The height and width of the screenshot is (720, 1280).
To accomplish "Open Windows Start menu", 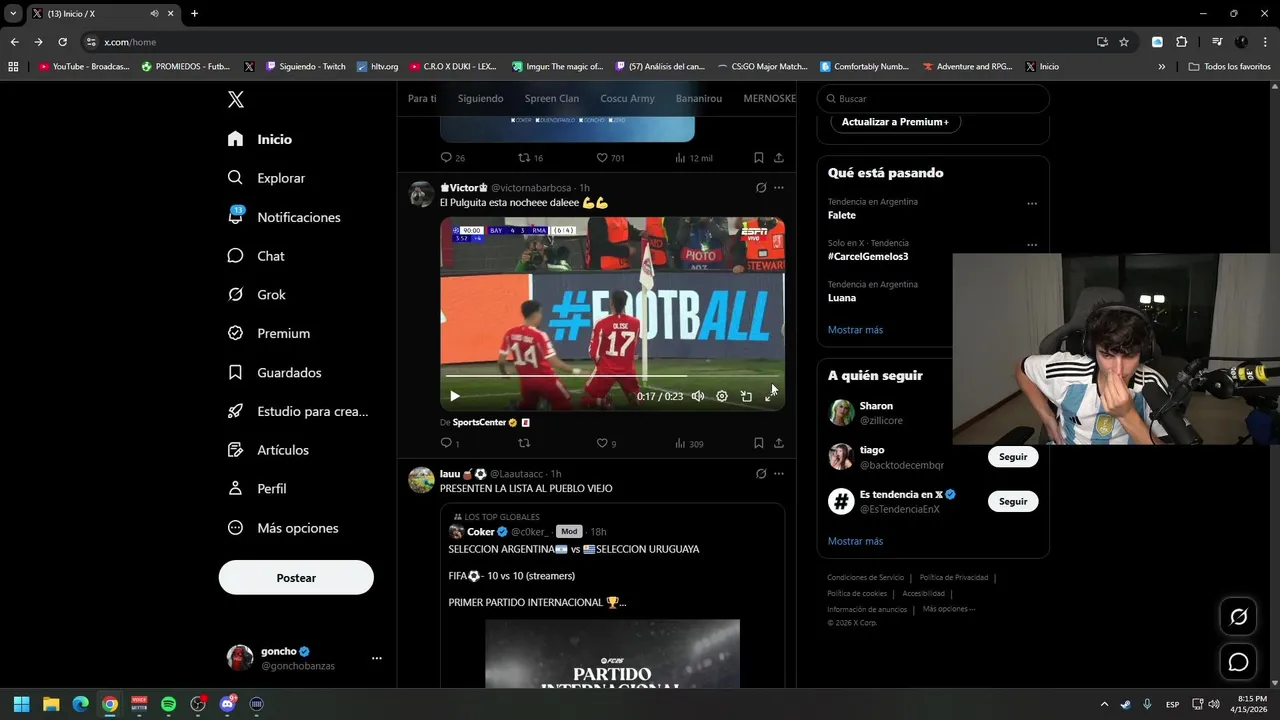I will click(21, 704).
